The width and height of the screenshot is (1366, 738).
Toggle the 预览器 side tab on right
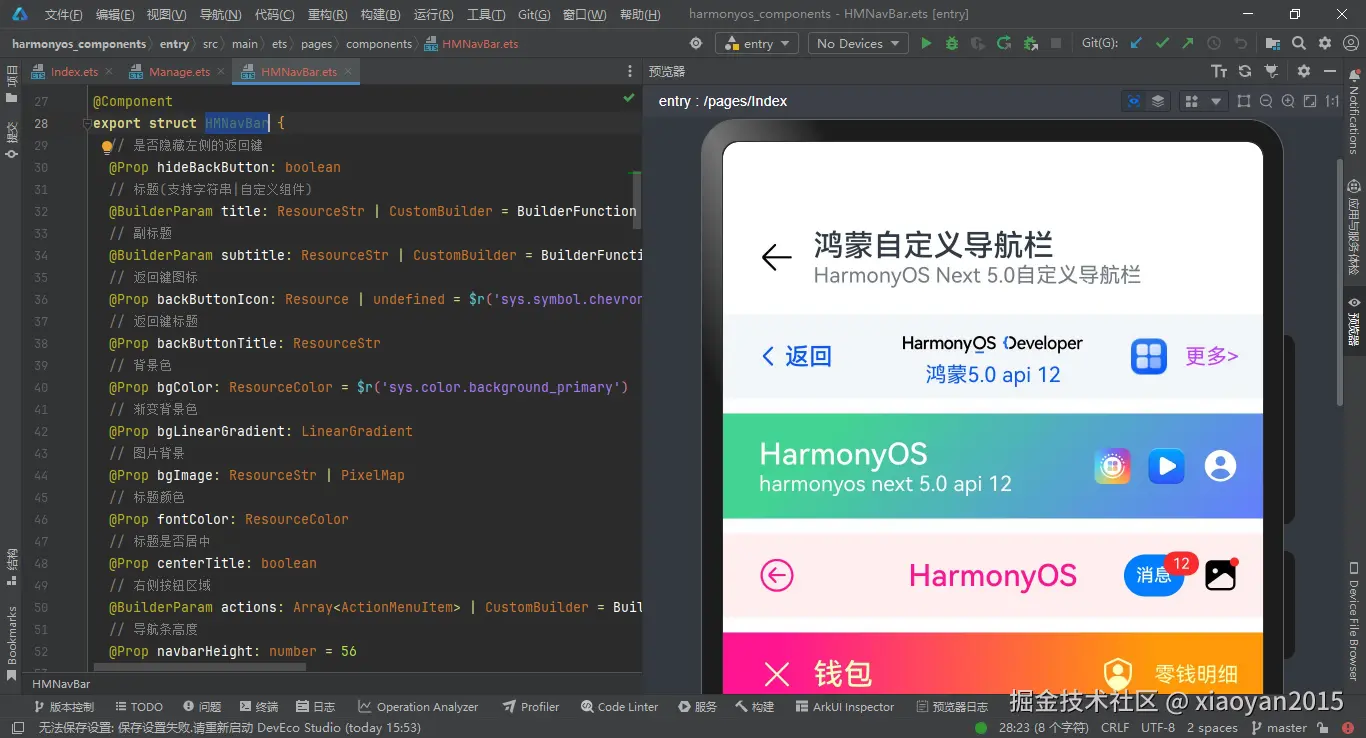(1354, 321)
